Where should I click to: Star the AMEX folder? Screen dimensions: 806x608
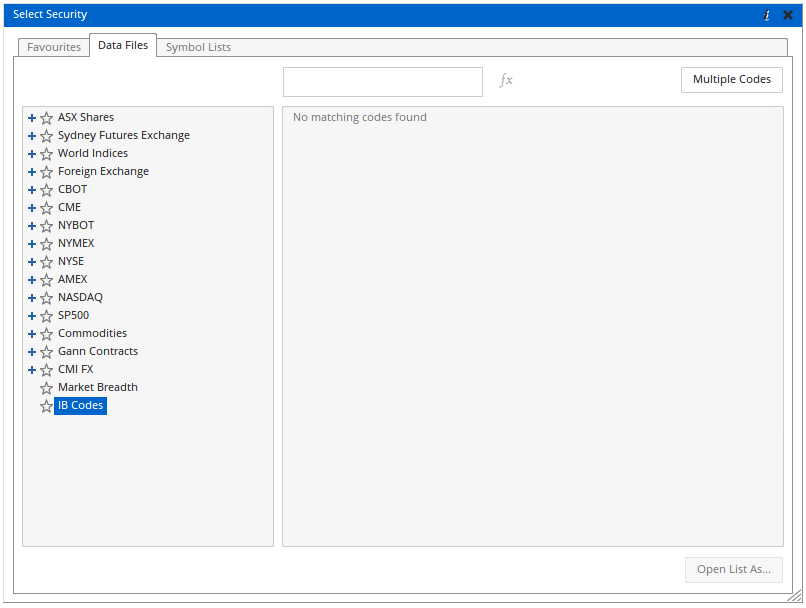click(x=46, y=280)
